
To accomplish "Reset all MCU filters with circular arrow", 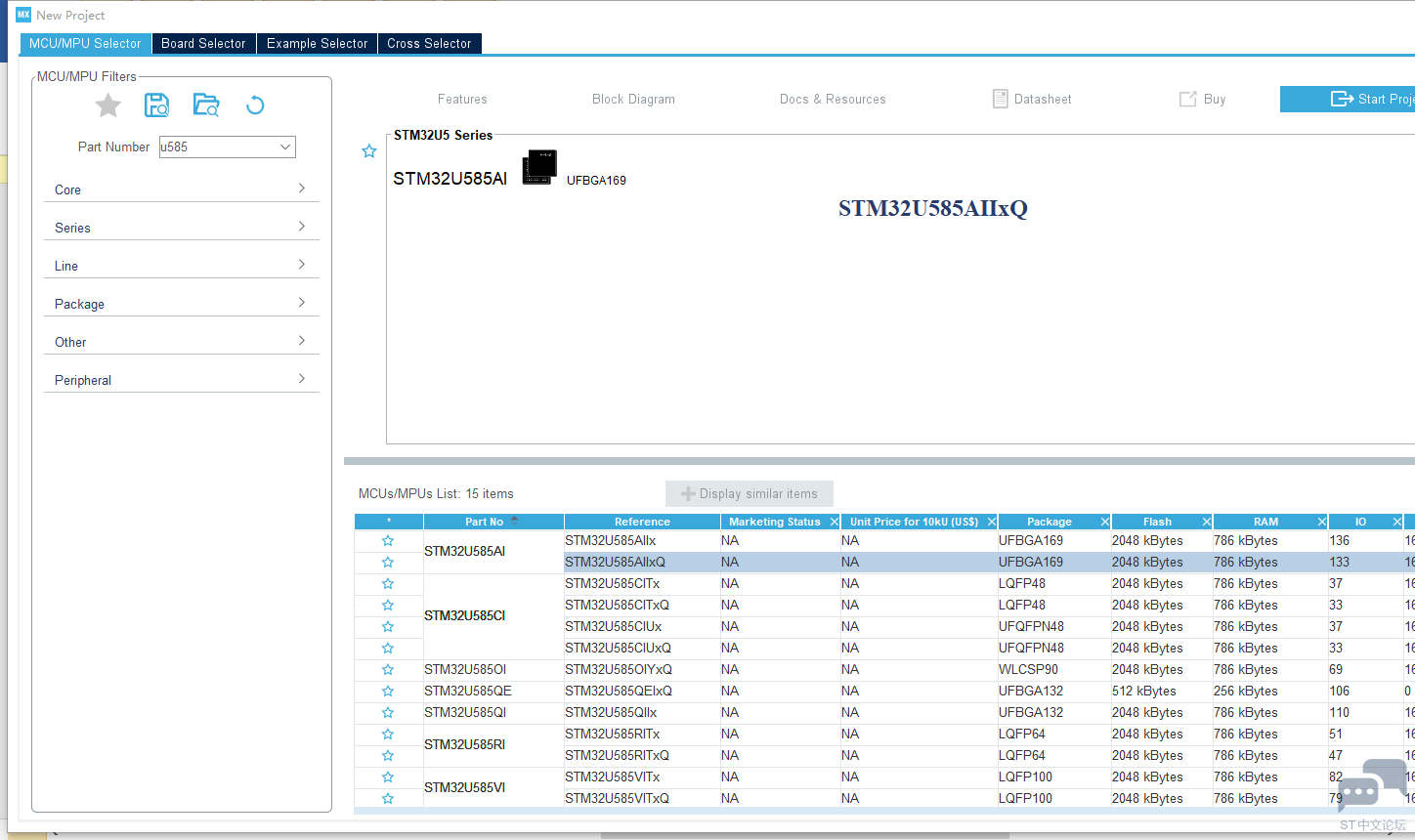I will [255, 105].
